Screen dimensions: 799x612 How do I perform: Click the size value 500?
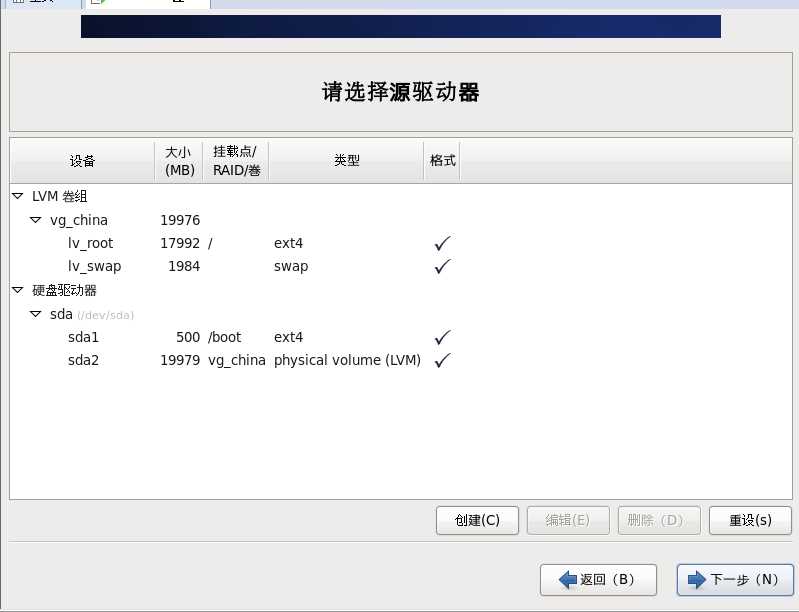point(188,337)
